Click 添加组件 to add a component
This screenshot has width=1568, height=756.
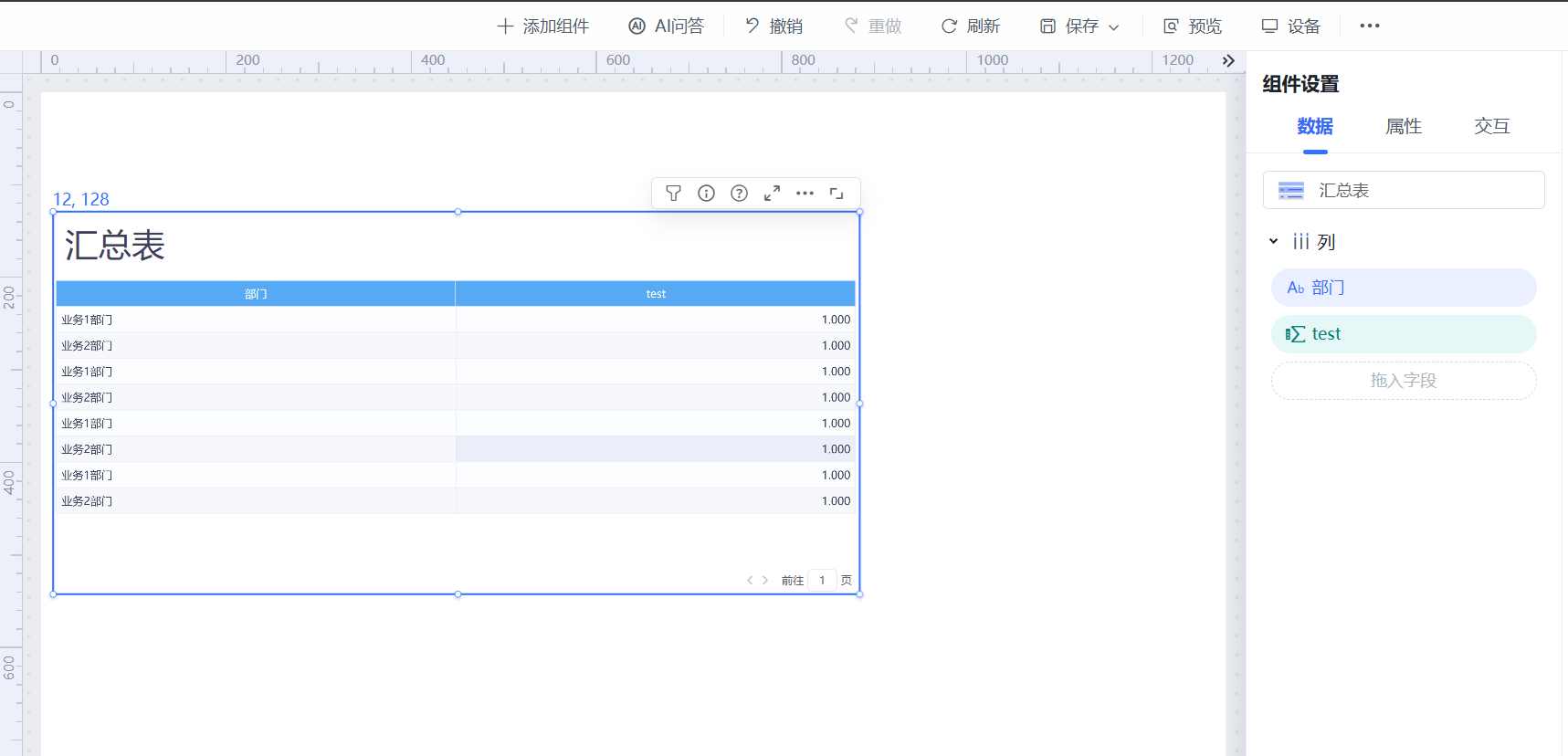point(542,26)
